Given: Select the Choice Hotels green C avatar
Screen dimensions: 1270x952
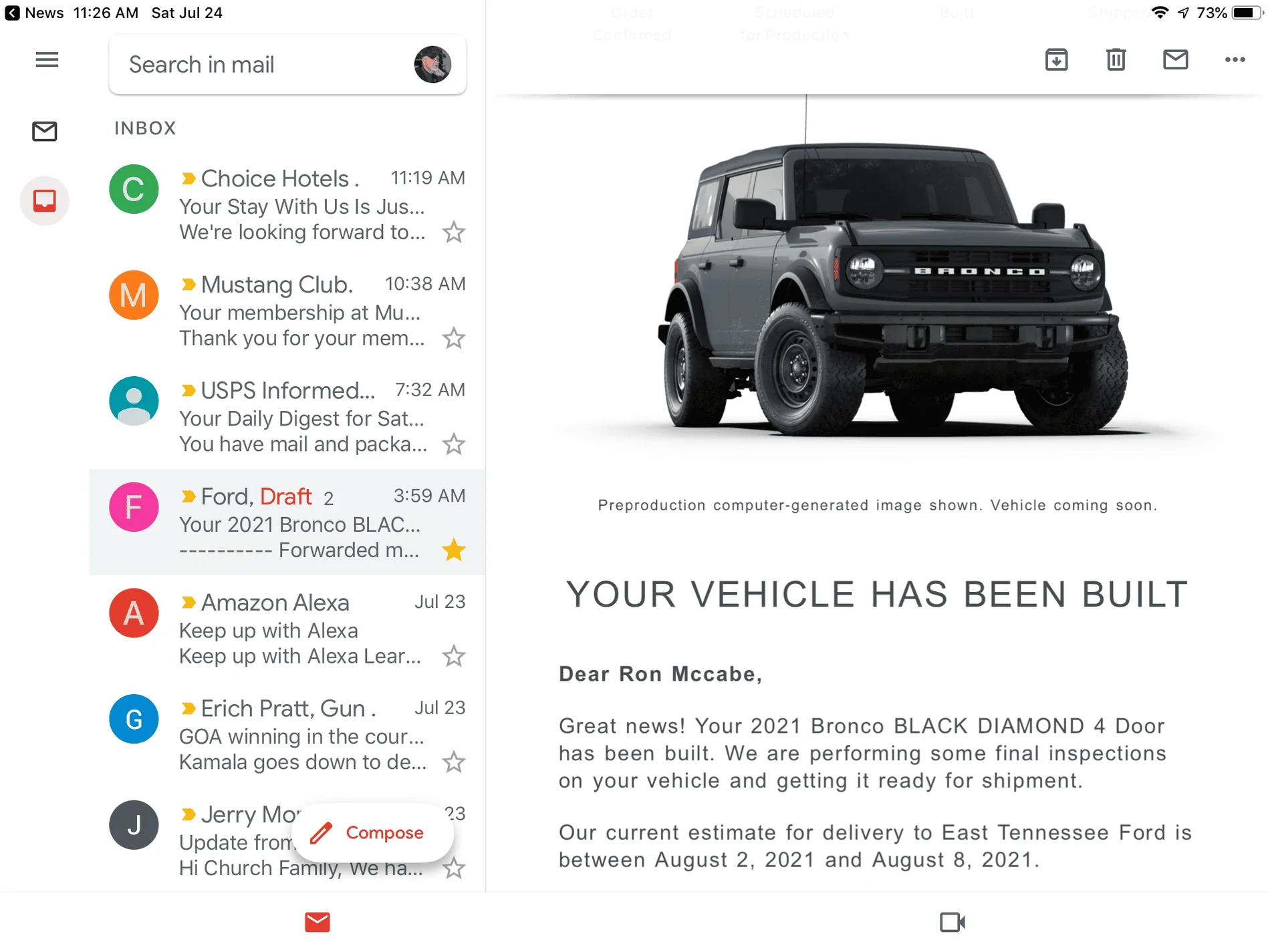Looking at the screenshot, I should click(x=134, y=189).
